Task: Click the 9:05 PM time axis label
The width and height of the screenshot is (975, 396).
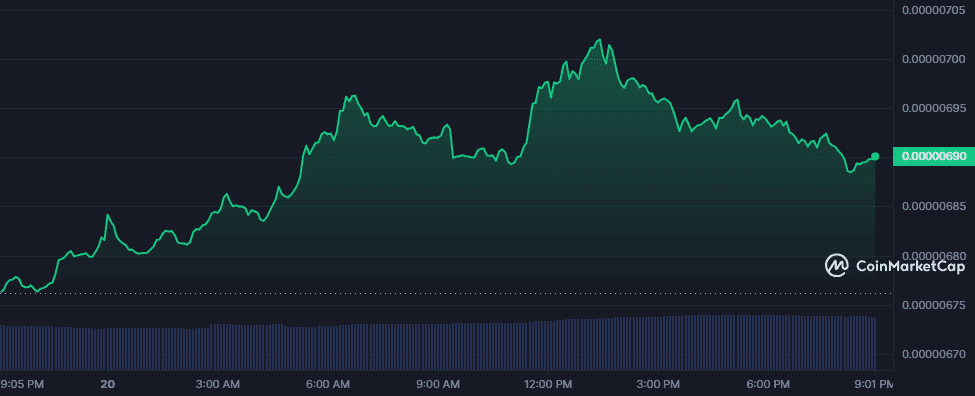Action: click(x=22, y=384)
